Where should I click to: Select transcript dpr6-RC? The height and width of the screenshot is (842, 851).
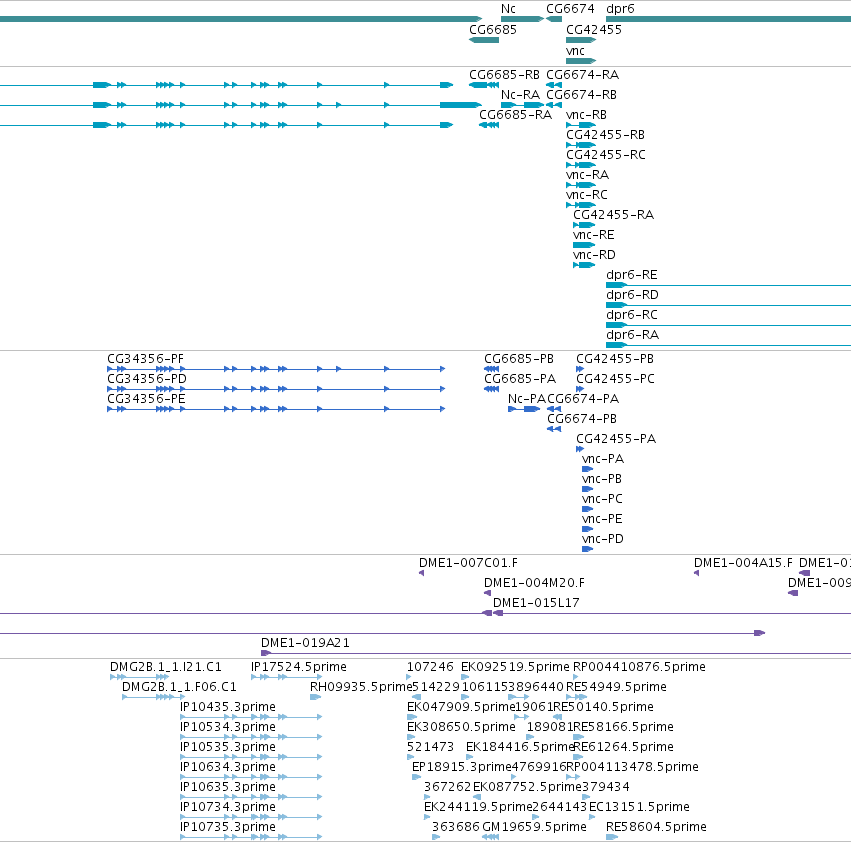[632, 315]
